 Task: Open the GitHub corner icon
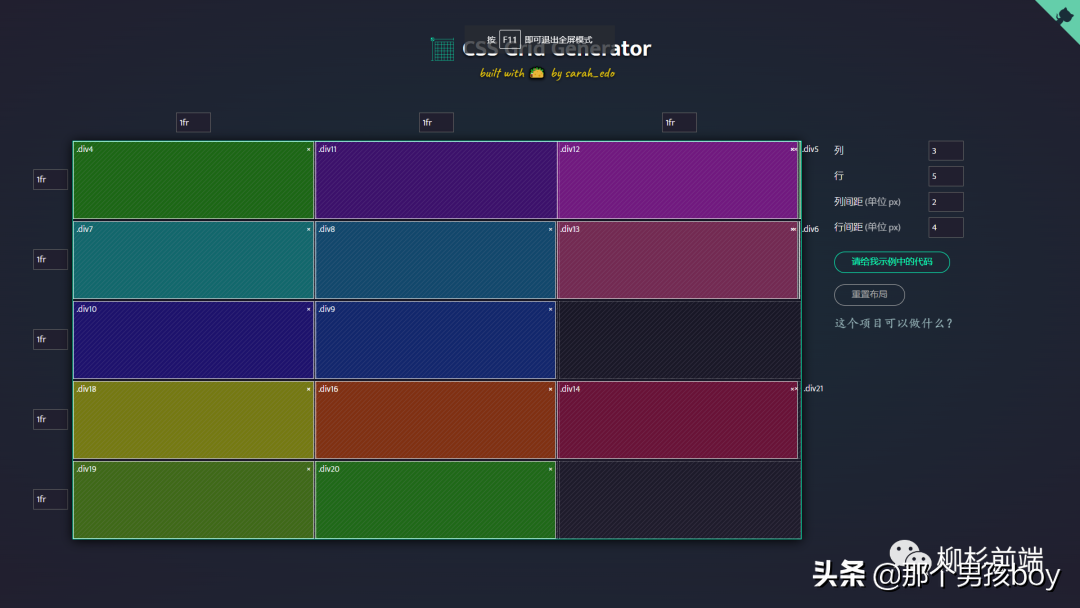pyautogui.click(x=1064, y=14)
